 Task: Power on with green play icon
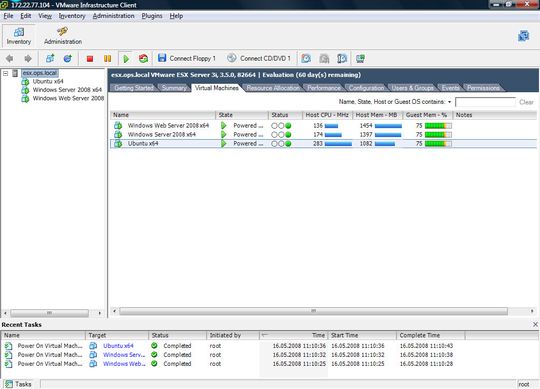pyautogui.click(x=126, y=59)
